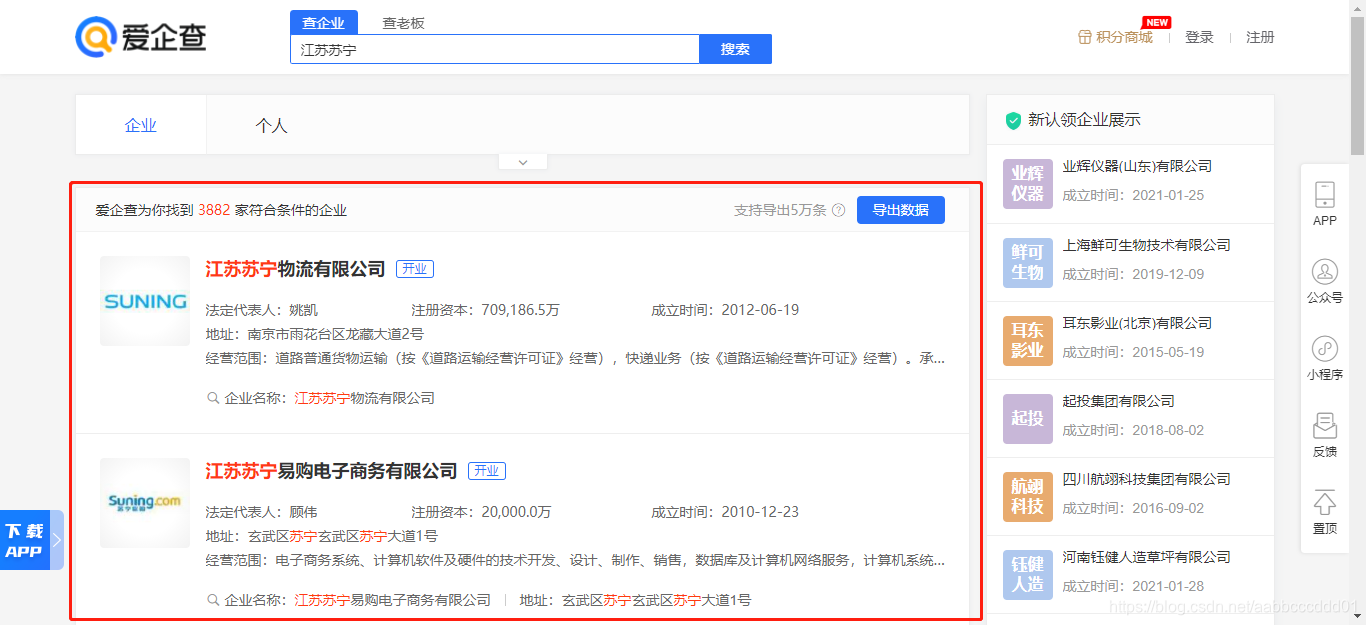
Task: Click registered capital 709,186.5万
Action: click(520, 310)
